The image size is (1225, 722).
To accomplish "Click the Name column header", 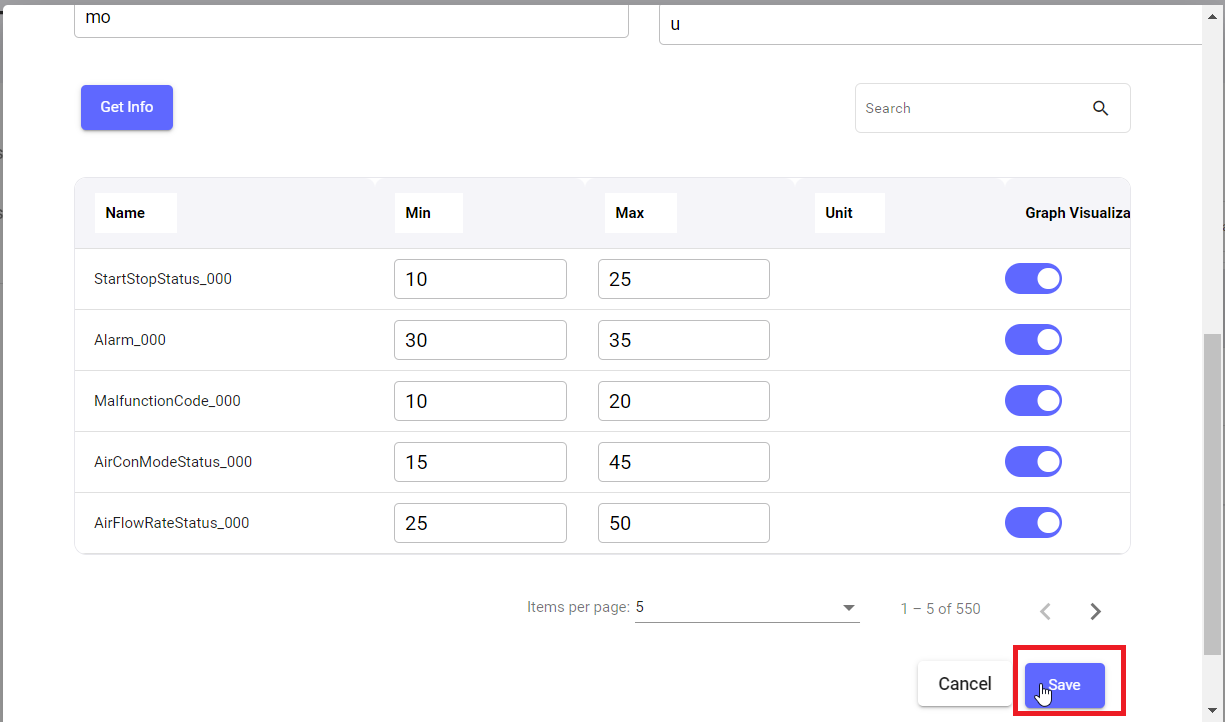I will (x=136, y=213).
